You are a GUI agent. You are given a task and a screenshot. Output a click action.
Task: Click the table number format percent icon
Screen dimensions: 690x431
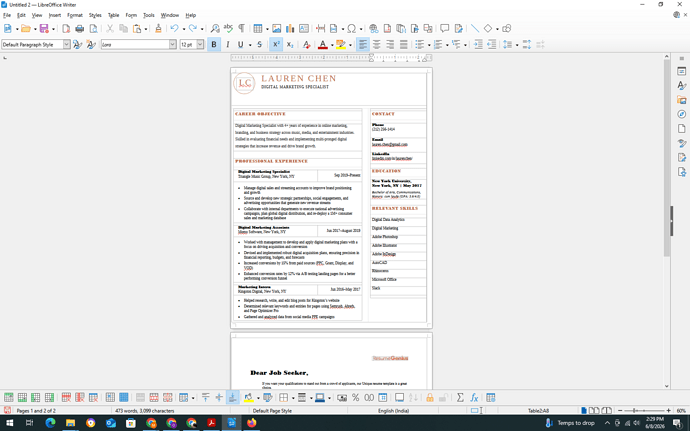(356, 398)
